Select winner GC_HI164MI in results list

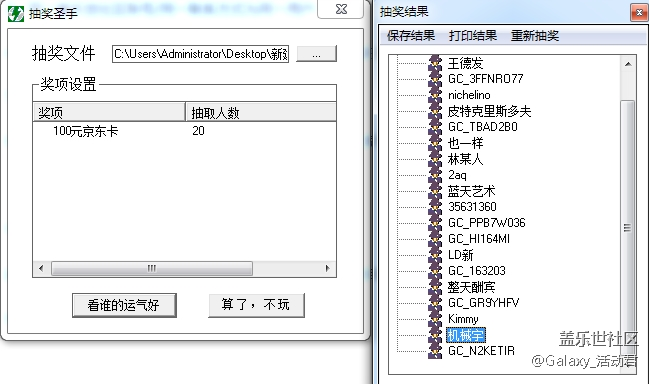pos(479,239)
